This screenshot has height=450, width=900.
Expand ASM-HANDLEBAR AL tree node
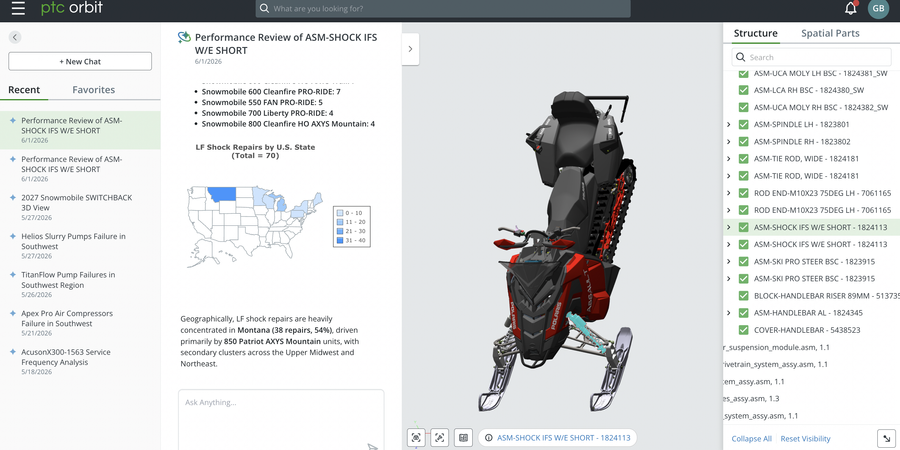728,313
